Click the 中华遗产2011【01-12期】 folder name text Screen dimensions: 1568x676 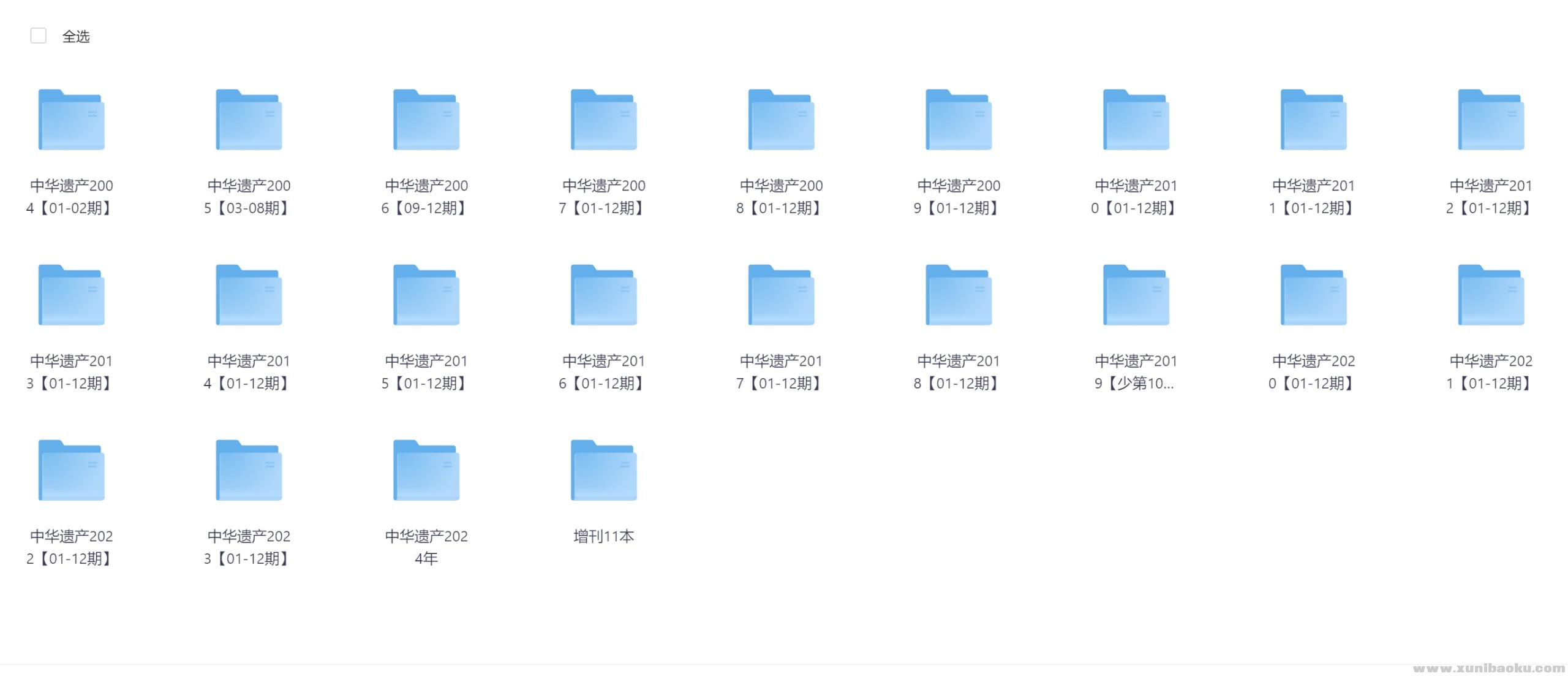1313,197
